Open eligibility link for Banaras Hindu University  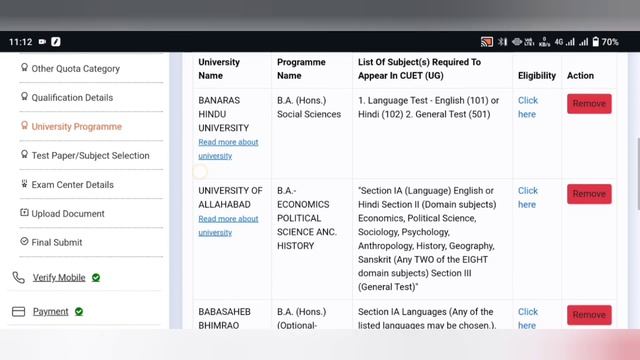click(x=528, y=107)
